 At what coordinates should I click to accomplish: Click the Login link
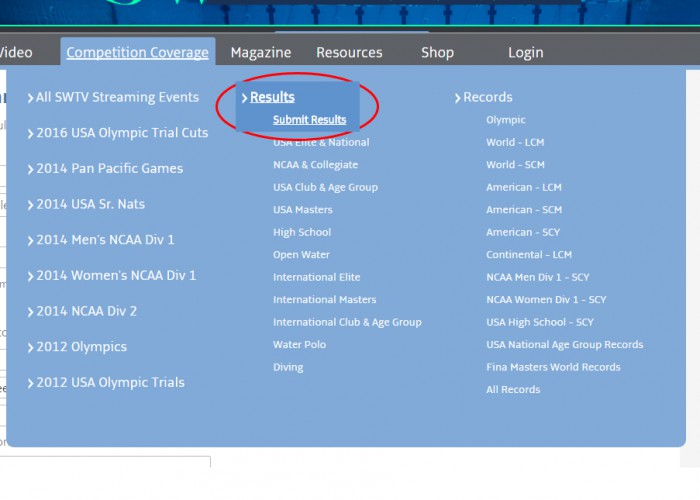pyautogui.click(x=525, y=53)
